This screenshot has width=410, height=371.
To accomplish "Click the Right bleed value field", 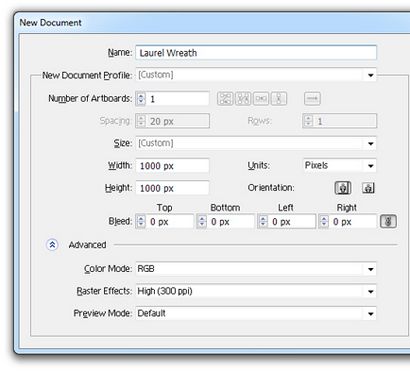I will 353,222.
